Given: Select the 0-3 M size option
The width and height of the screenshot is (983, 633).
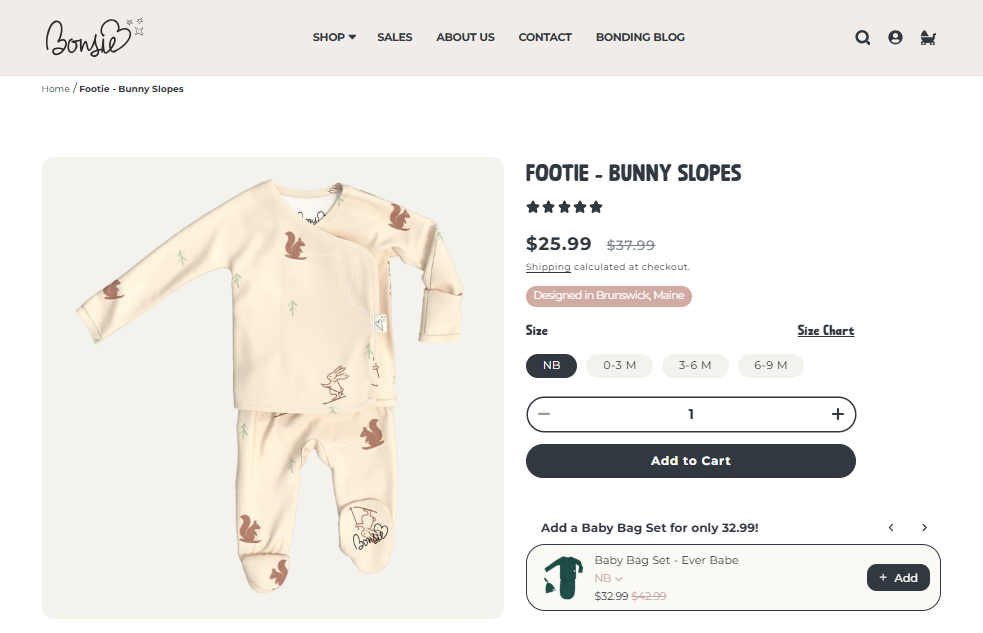Looking at the screenshot, I should 619,365.
